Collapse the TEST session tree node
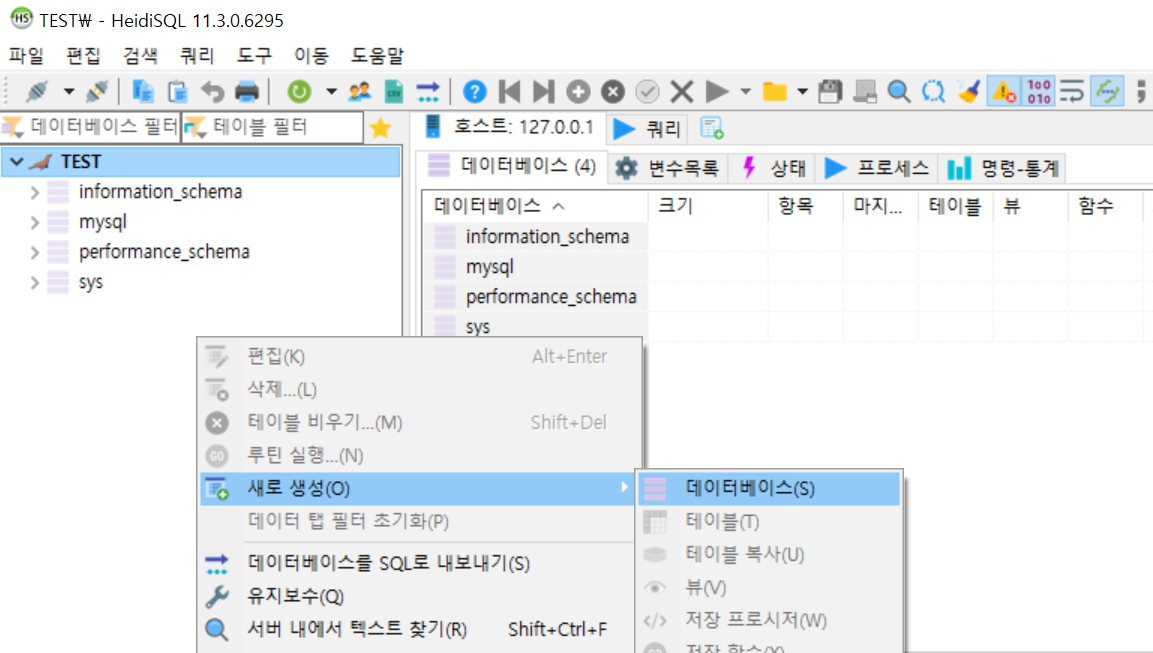The height and width of the screenshot is (653, 1153). tap(17, 162)
